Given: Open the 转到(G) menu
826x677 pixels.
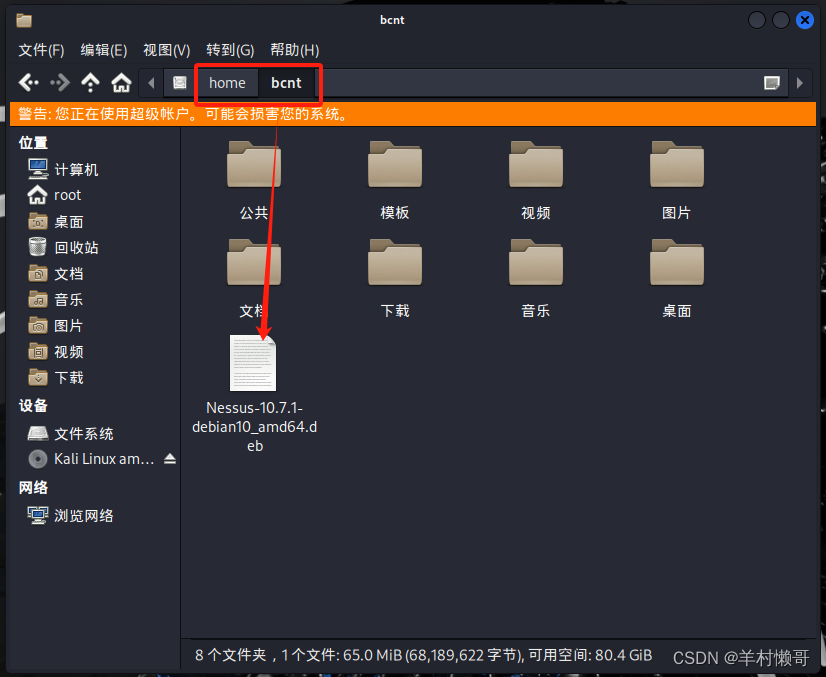Looking at the screenshot, I should click(x=230, y=50).
